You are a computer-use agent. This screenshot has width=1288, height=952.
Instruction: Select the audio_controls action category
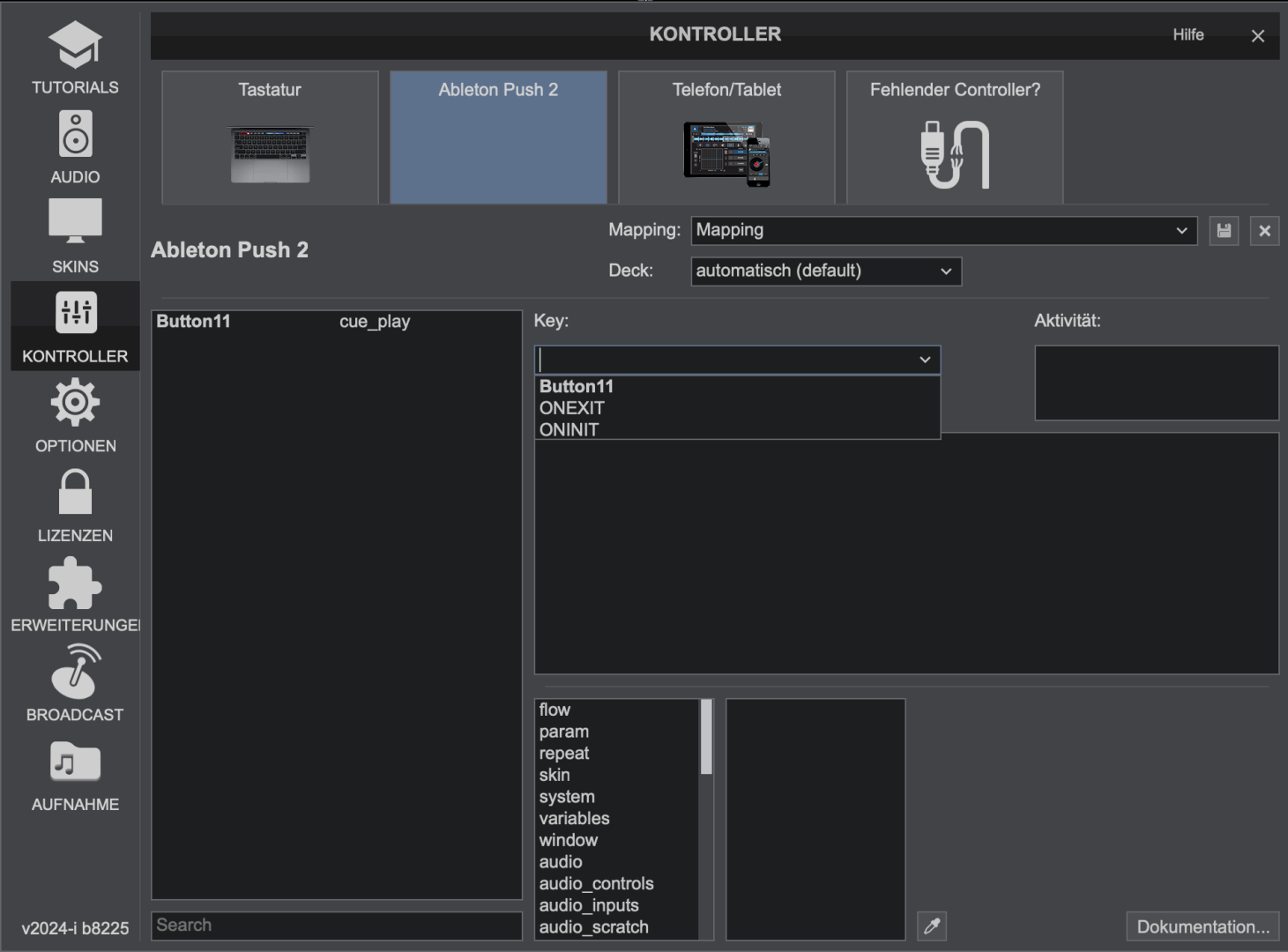(x=617, y=883)
